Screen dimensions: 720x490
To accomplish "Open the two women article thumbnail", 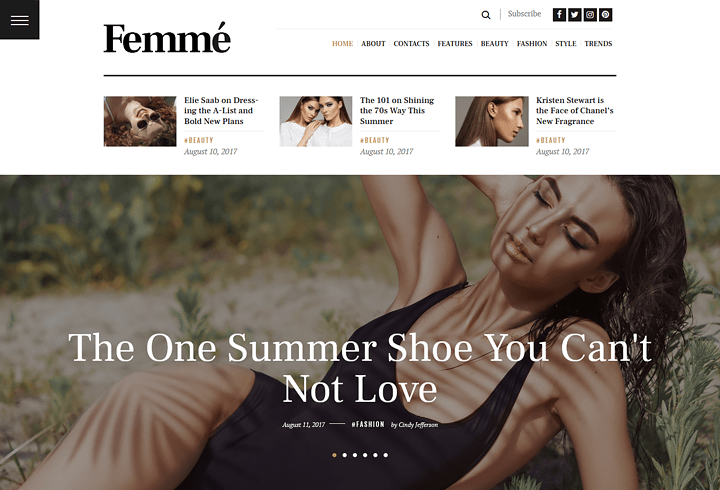I will click(x=316, y=121).
